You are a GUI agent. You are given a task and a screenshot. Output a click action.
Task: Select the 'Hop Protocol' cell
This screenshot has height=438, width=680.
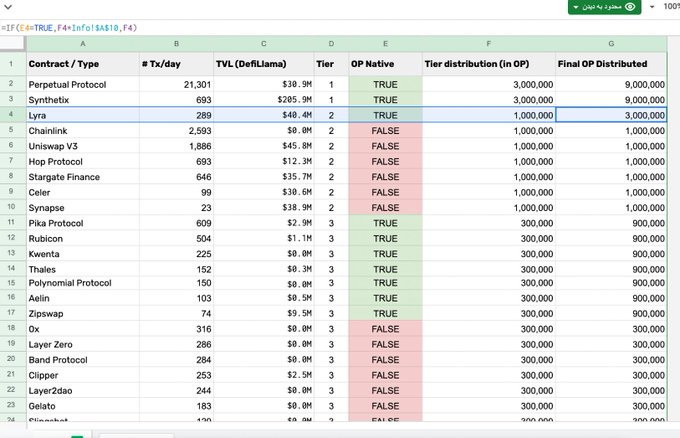83,161
